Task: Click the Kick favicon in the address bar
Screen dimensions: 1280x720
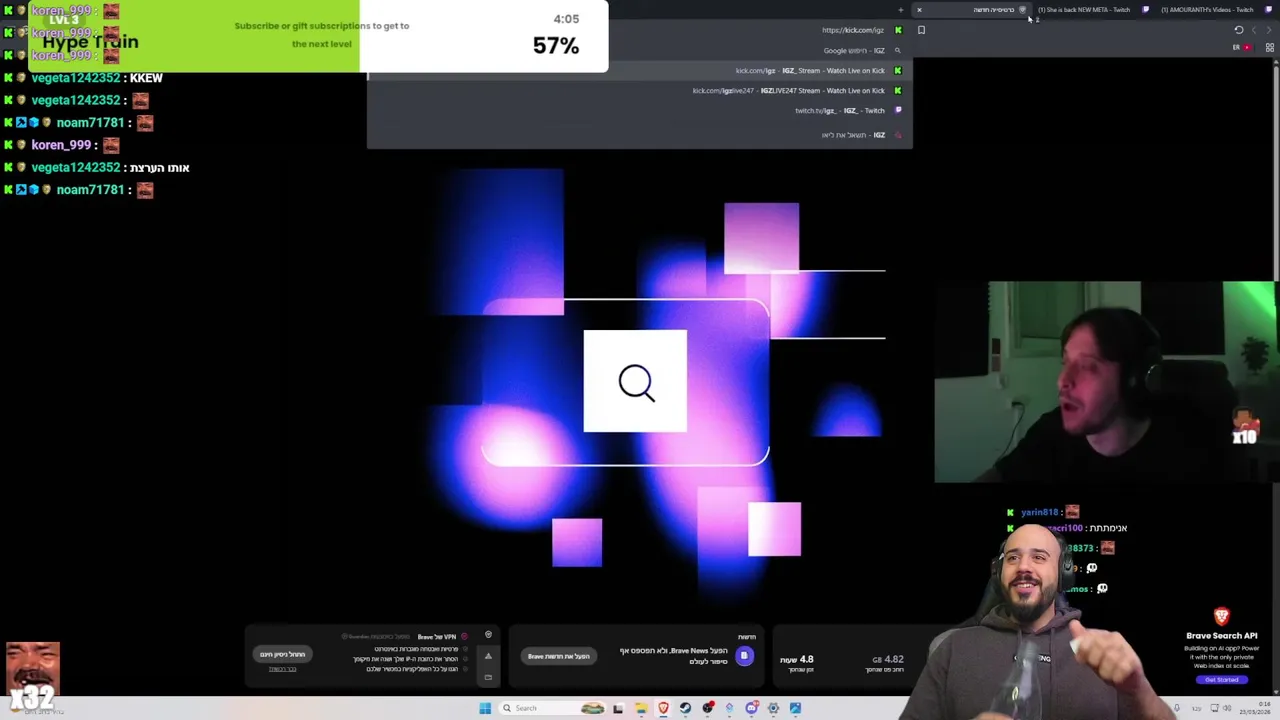Action: coord(898,30)
